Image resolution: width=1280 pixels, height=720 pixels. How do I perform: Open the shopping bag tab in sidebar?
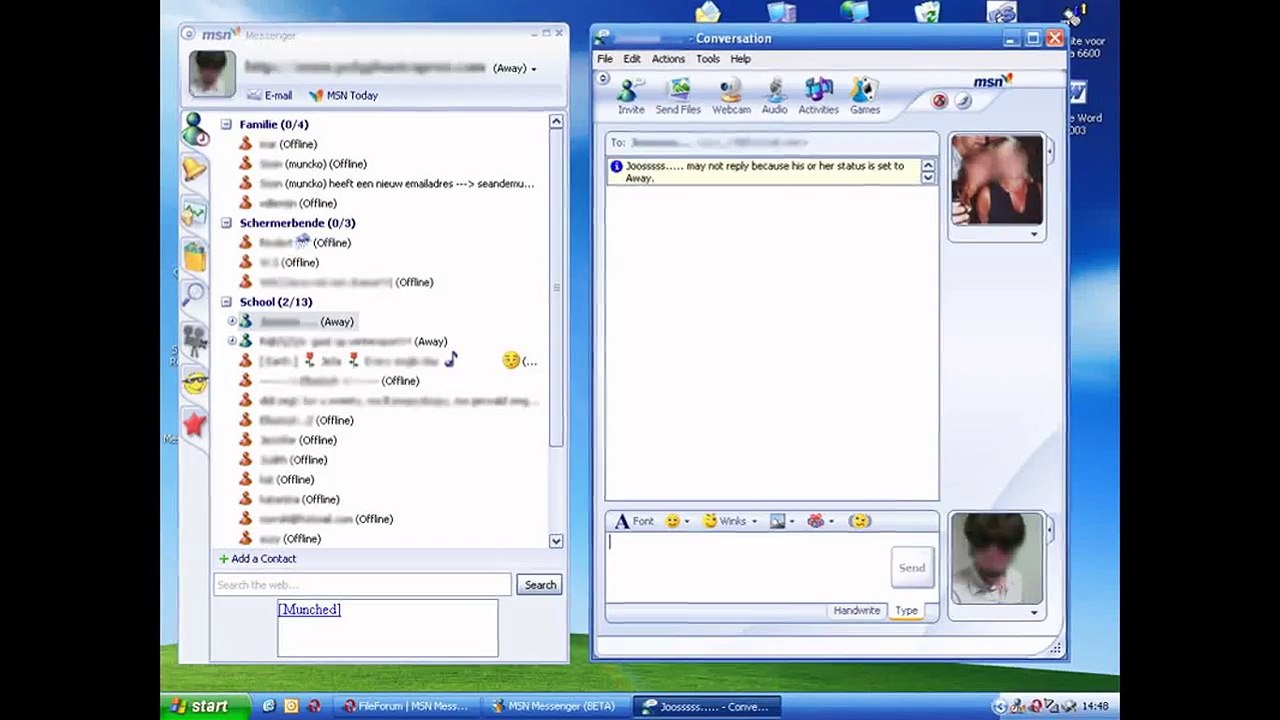(x=194, y=256)
